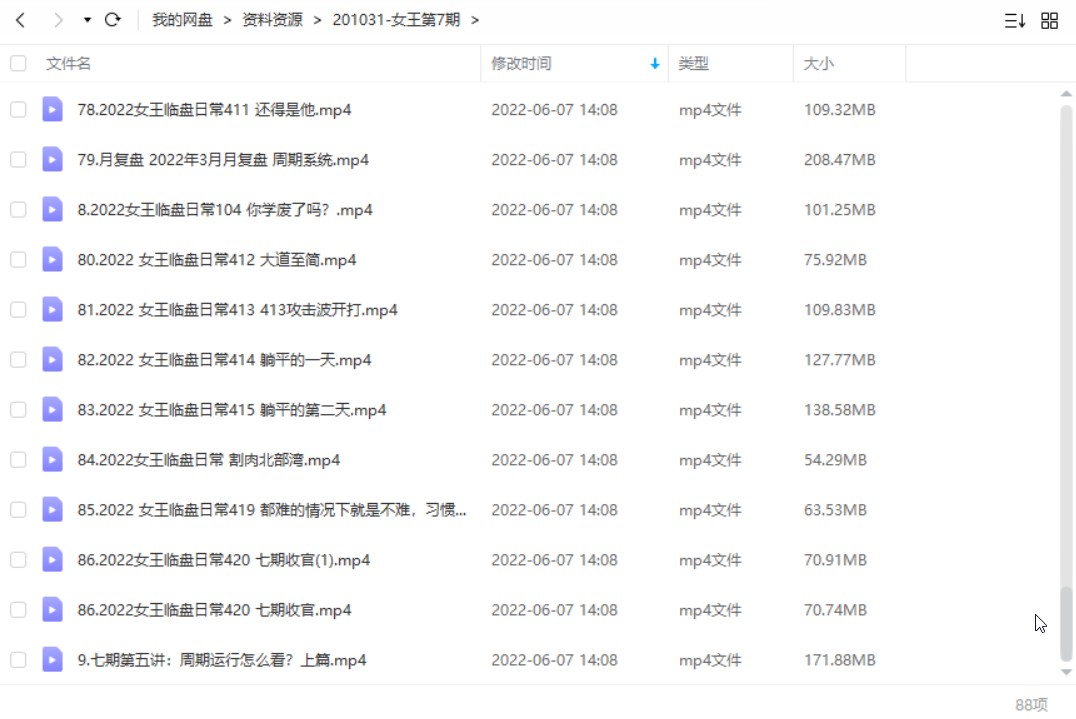Check the box for 84.2022 割肉北部湾
The height and width of the screenshot is (719, 1076).
[x=19, y=460]
